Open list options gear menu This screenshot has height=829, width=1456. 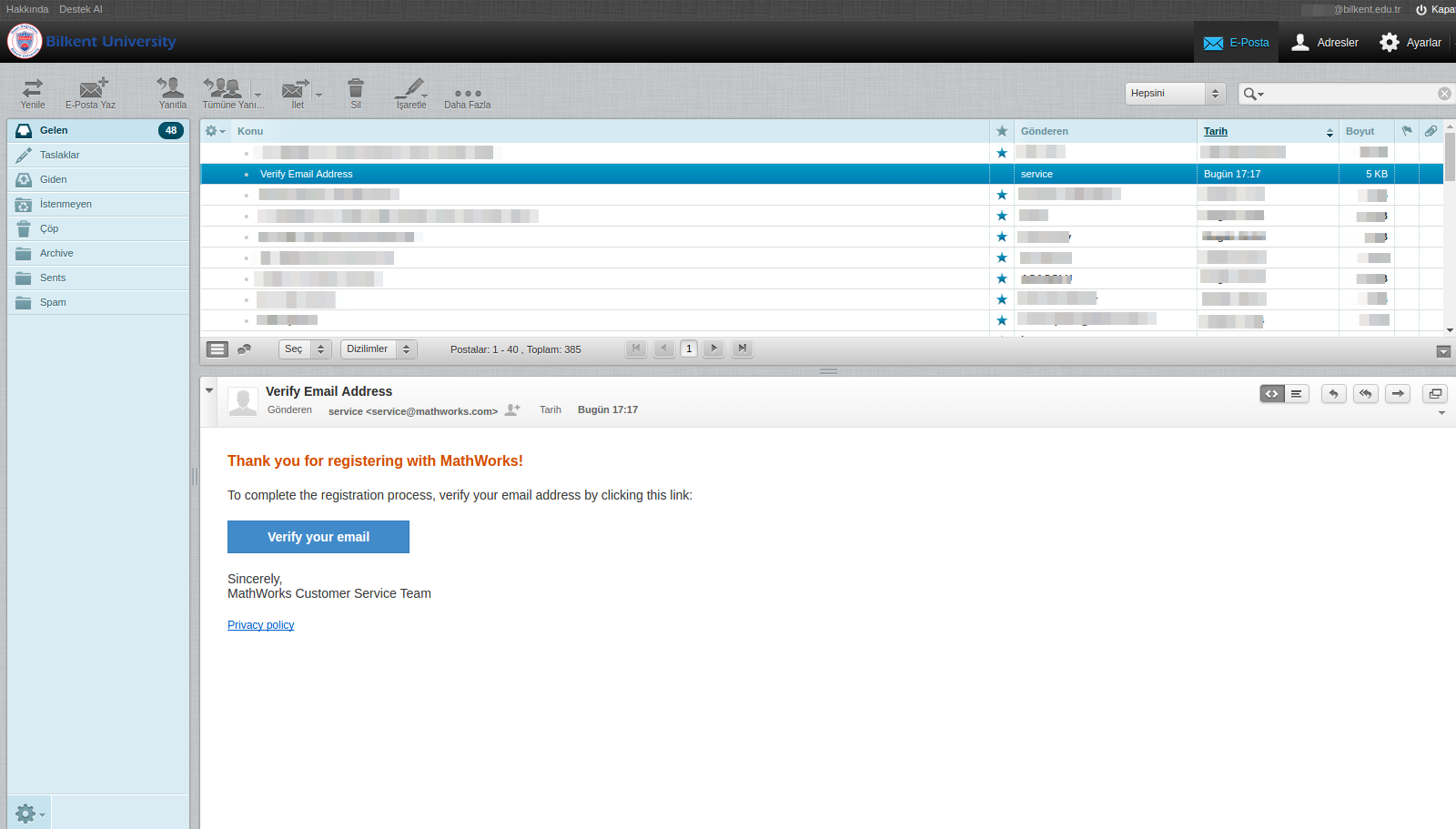pos(215,131)
